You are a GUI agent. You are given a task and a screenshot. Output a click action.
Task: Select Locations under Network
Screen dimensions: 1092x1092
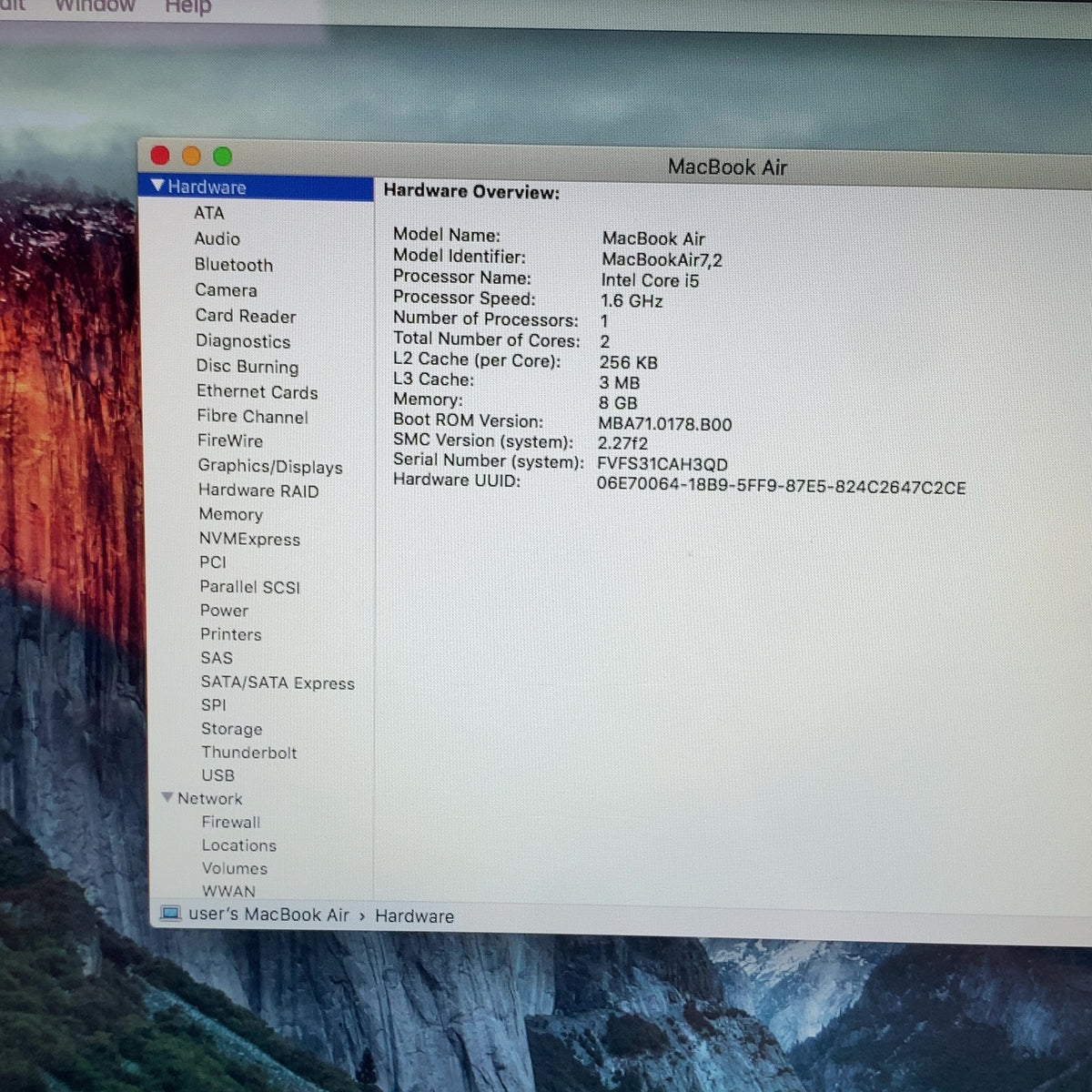(x=238, y=845)
